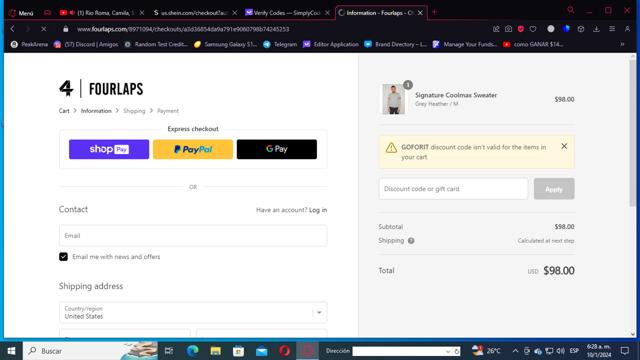Open the notification center icon
The width and height of the screenshot is (640, 360).
625,351
